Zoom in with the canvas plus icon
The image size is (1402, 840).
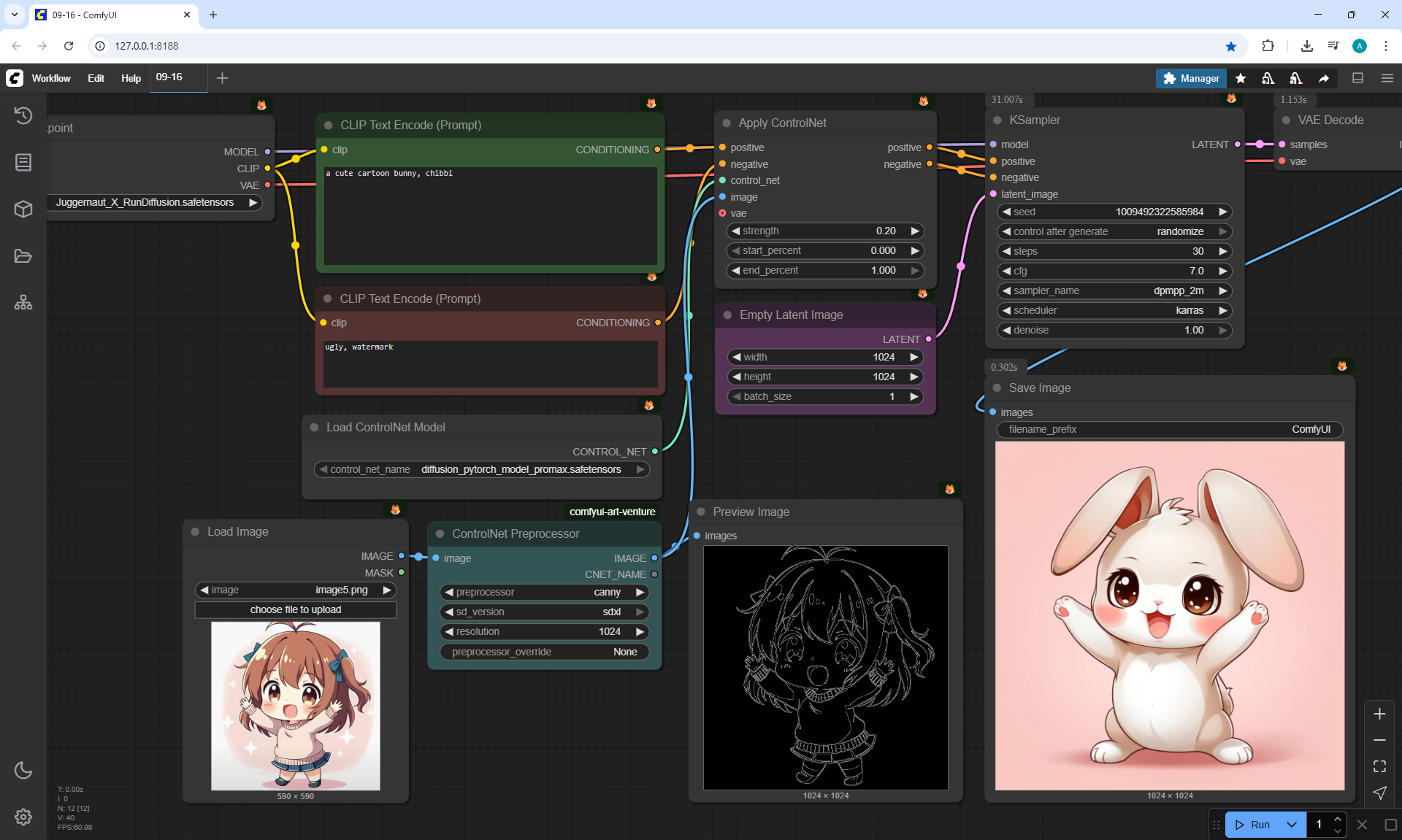click(1379, 714)
